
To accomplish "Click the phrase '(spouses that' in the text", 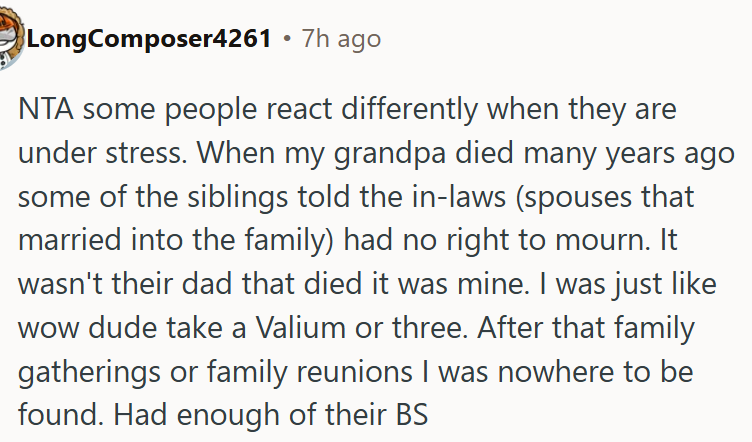I will (x=605, y=198).
